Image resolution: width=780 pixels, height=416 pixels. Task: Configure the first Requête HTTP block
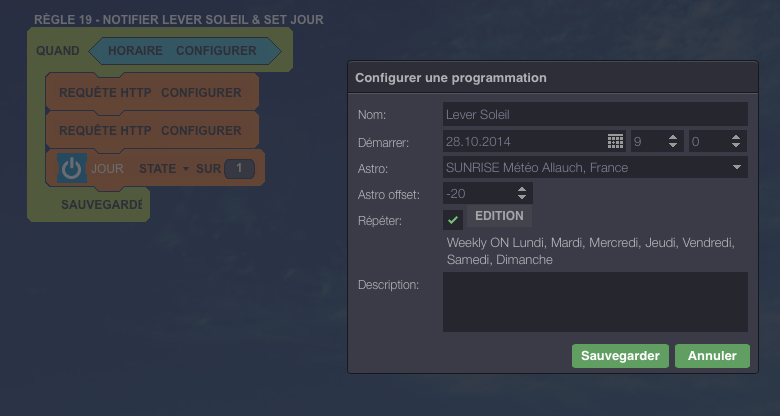point(201,93)
